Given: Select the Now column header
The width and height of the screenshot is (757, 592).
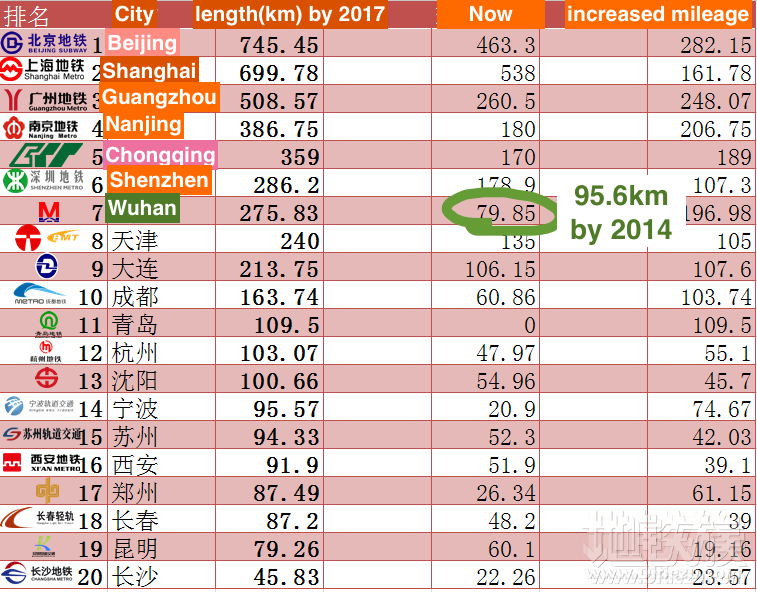Looking at the screenshot, I should (491, 14).
